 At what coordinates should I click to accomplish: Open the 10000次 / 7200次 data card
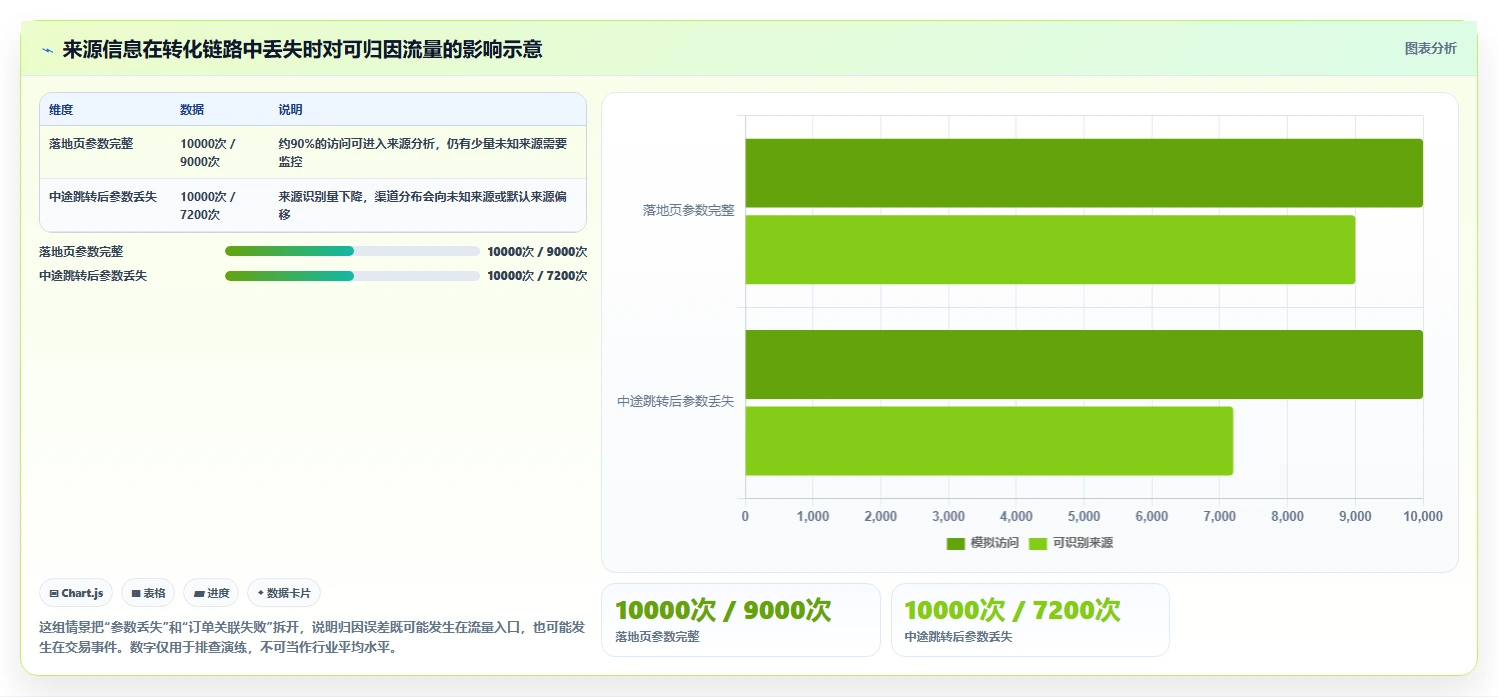[x=1030, y=620]
